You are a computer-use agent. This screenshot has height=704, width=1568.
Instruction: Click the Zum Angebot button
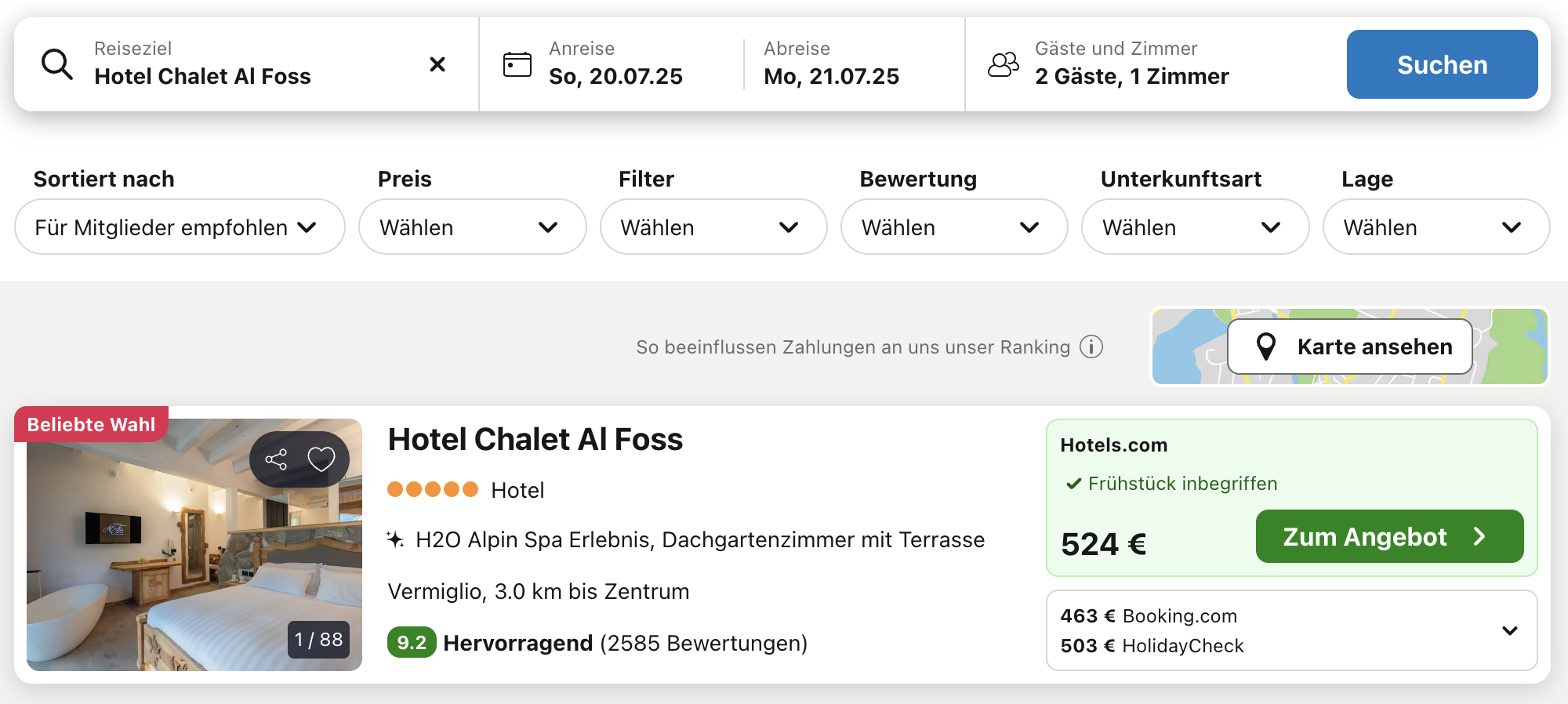(x=1389, y=536)
